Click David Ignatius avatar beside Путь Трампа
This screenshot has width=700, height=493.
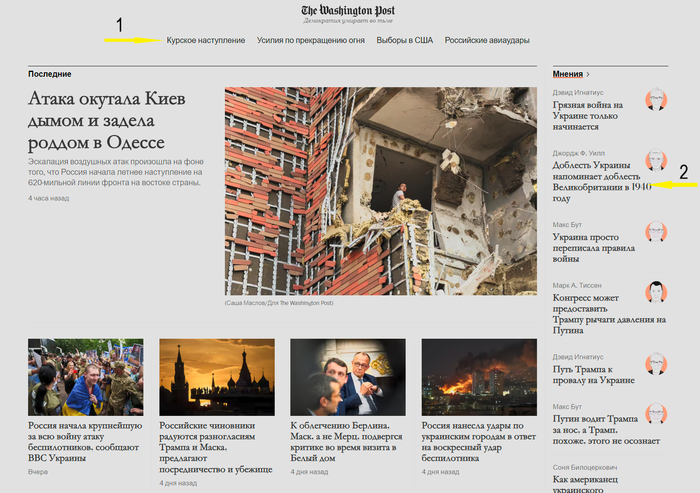click(x=656, y=364)
